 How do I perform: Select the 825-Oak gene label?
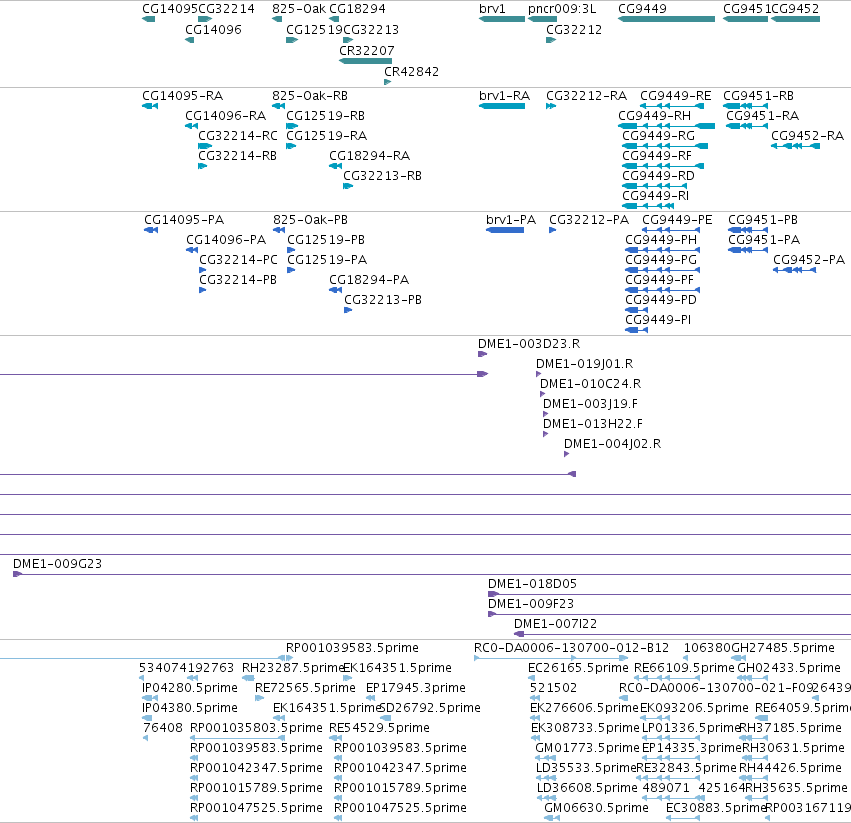pyautogui.click(x=299, y=9)
